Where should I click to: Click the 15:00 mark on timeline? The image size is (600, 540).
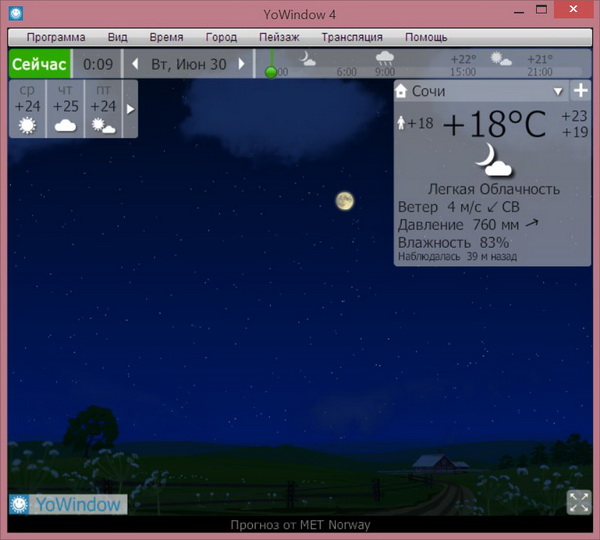[462, 72]
